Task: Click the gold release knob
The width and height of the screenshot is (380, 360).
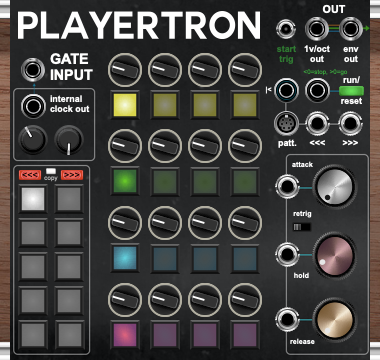Action: coord(334,320)
